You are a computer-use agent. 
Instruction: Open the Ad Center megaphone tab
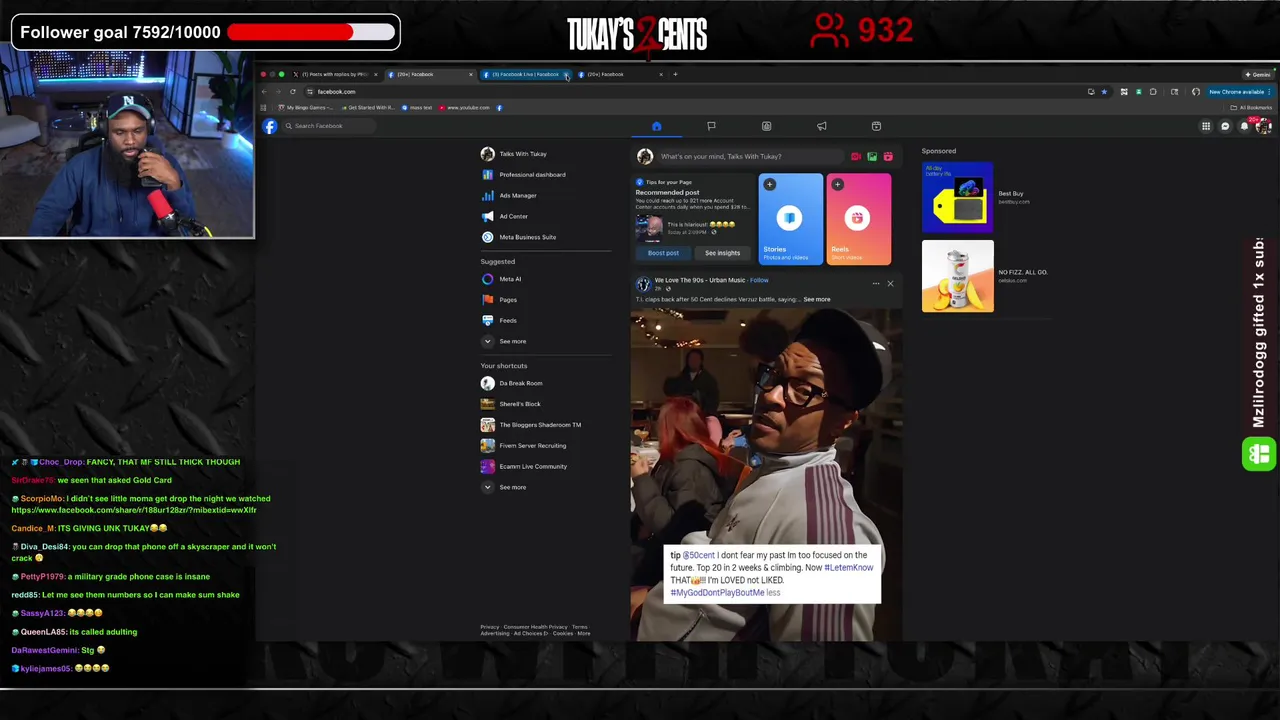pyautogui.click(x=821, y=126)
